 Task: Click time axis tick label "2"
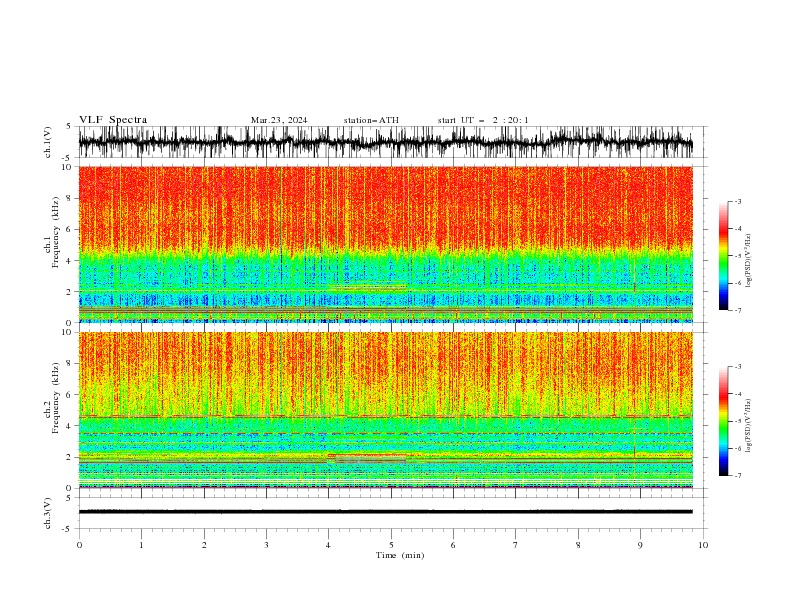pyautogui.click(x=204, y=545)
